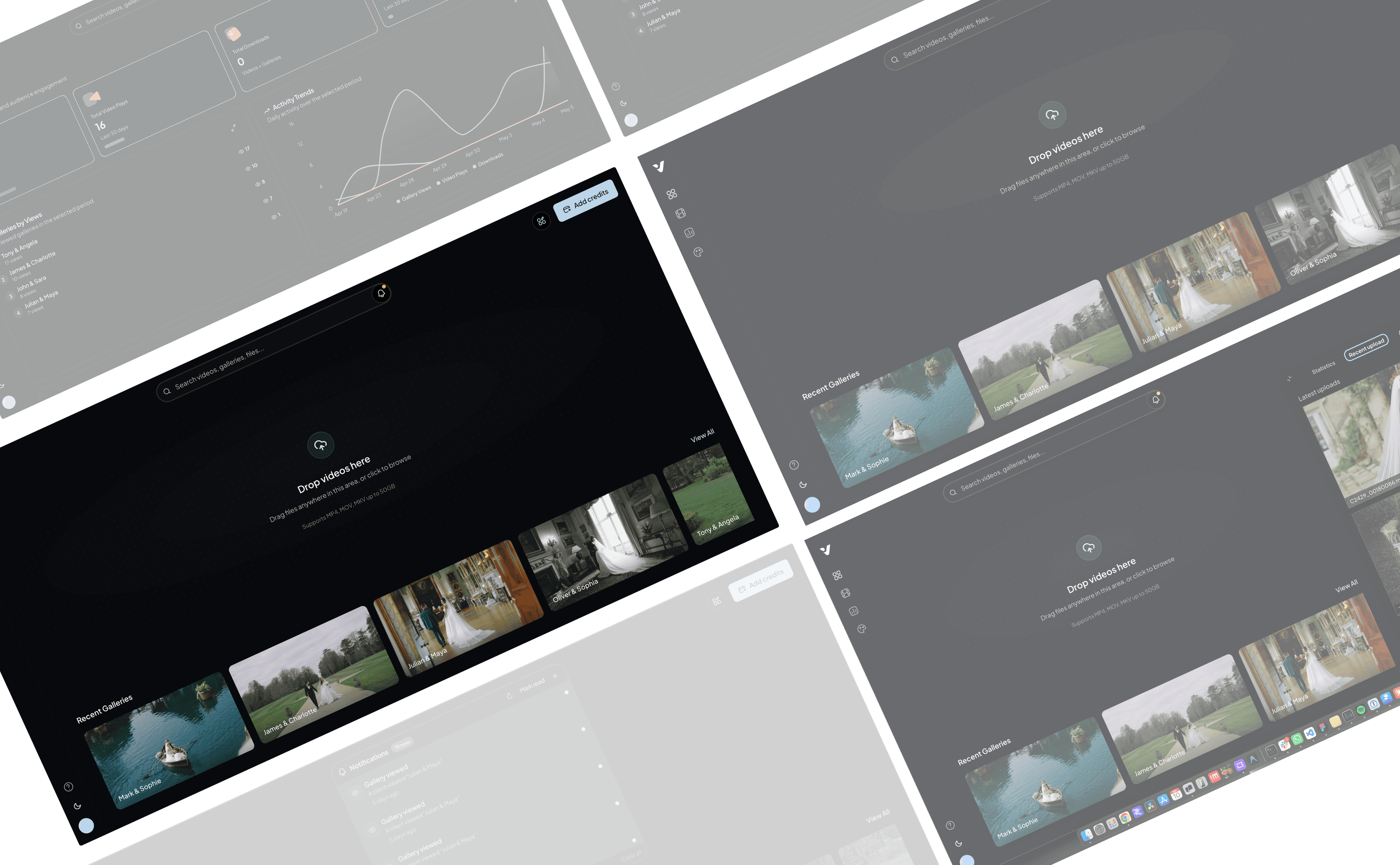Open Oliver & Sophia gallery in central dark window
1400x865 pixels.
pos(603,542)
